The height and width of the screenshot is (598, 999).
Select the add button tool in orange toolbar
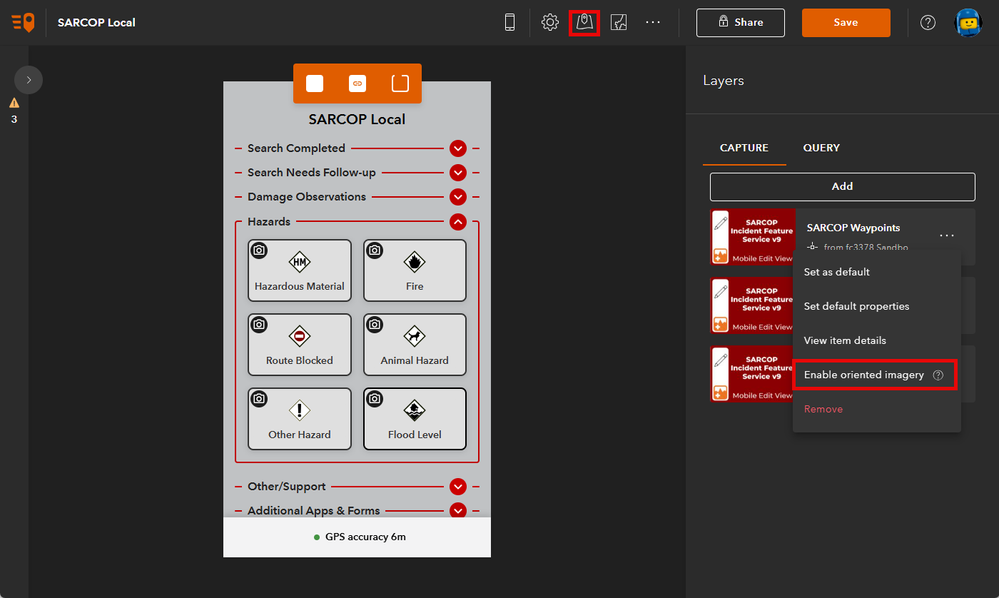click(315, 83)
